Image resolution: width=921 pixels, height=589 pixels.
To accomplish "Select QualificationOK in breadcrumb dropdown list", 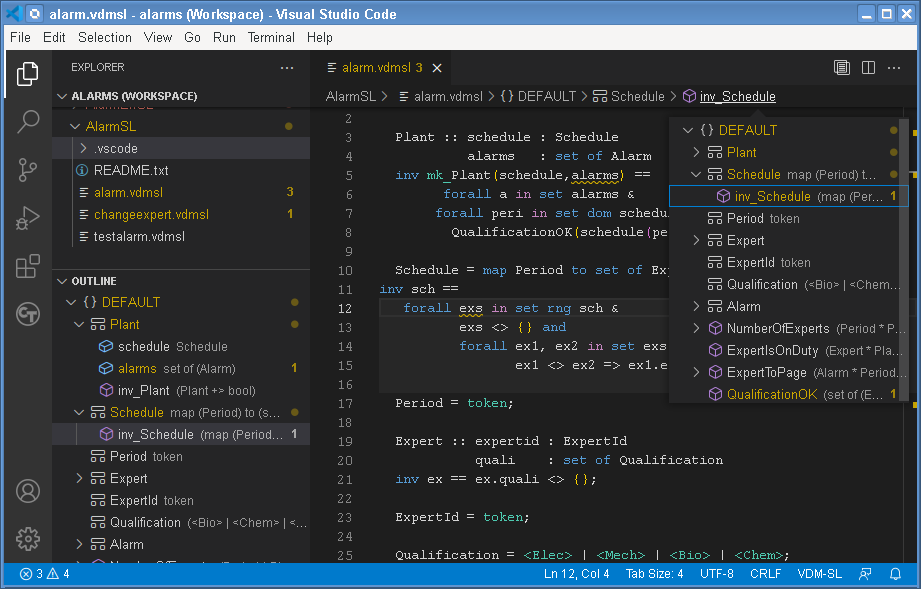I will [771, 394].
